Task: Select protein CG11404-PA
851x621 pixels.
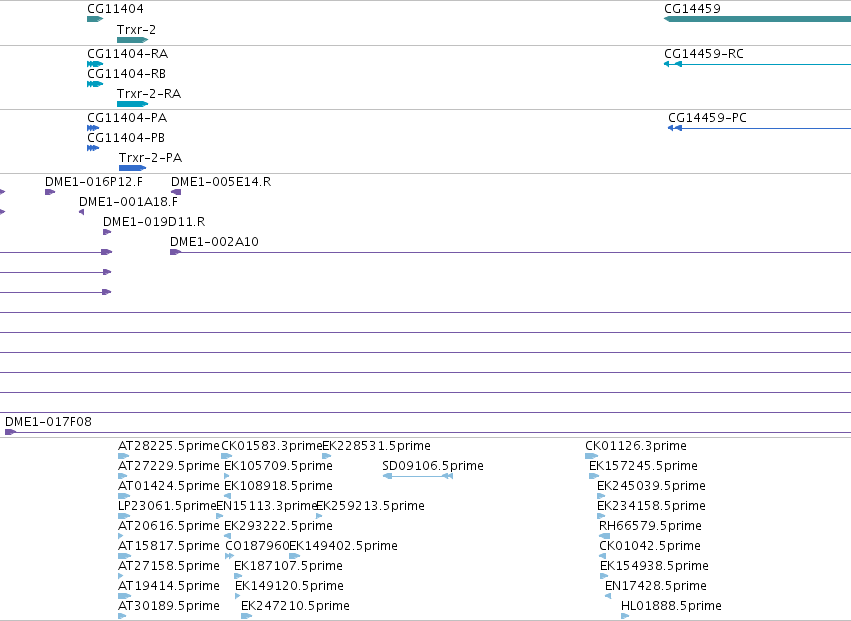Action: (x=127, y=118)
